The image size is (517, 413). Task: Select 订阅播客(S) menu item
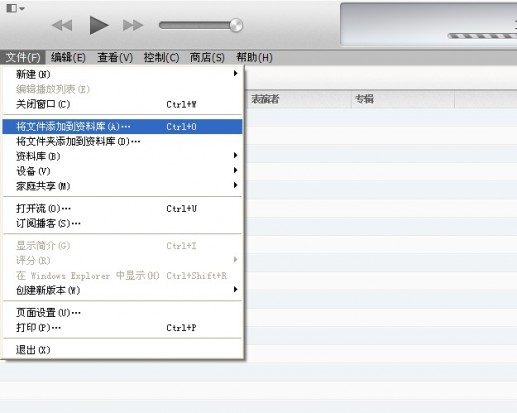tap(122, 223)
